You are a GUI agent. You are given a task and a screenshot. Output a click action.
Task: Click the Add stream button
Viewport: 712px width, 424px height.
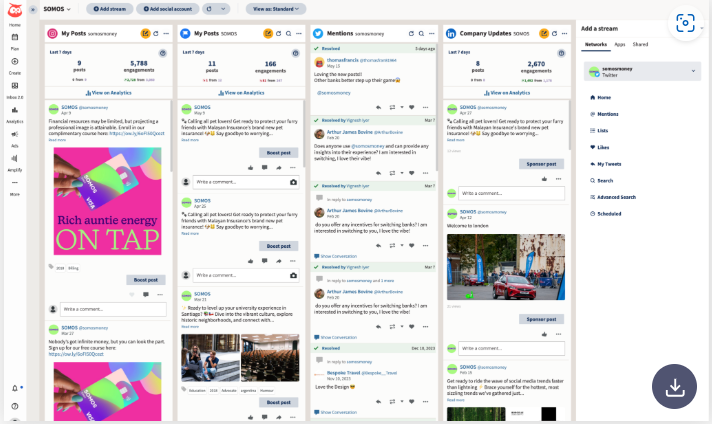point(109,9)
